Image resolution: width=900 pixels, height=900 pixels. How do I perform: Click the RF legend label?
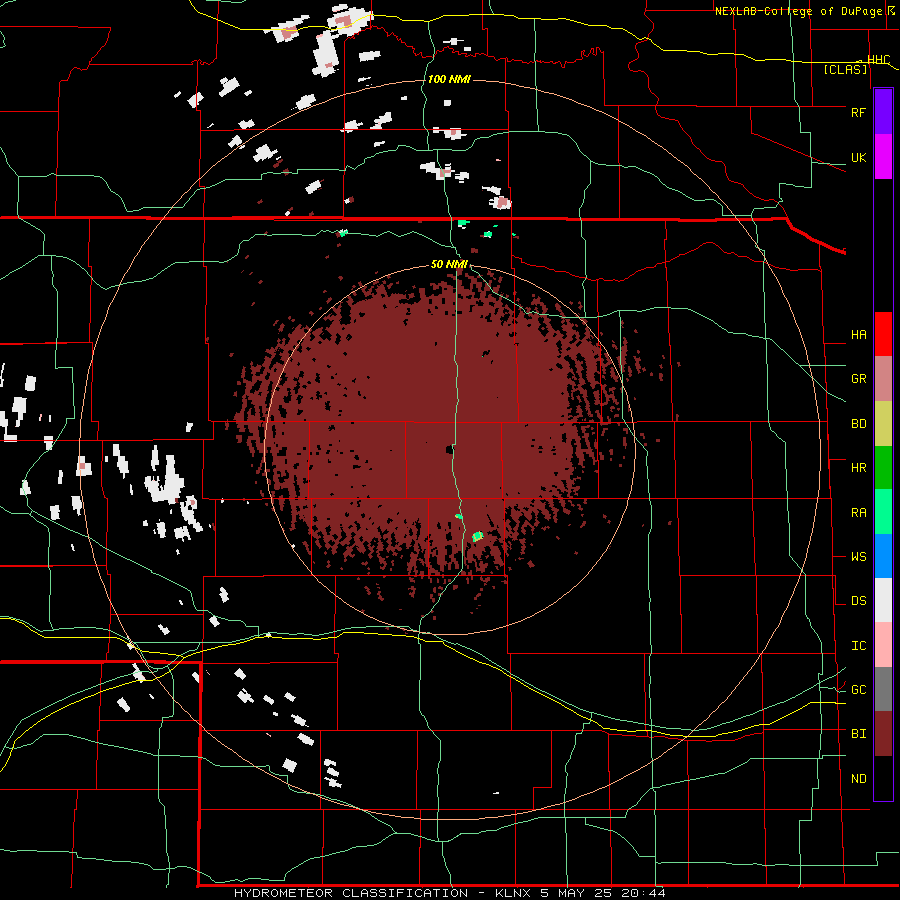pos(858,112)
